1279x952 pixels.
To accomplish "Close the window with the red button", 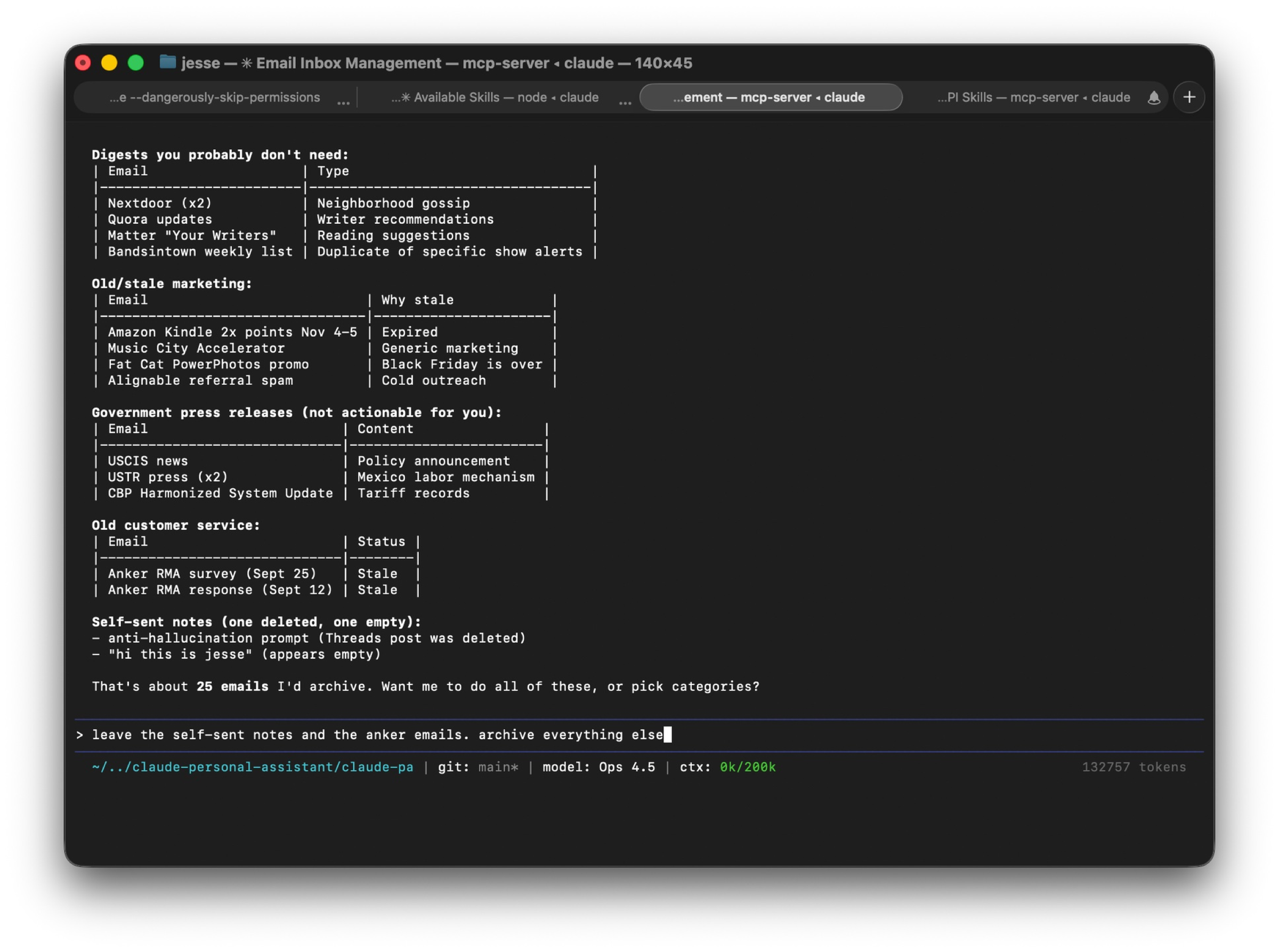I will [83, 62].
